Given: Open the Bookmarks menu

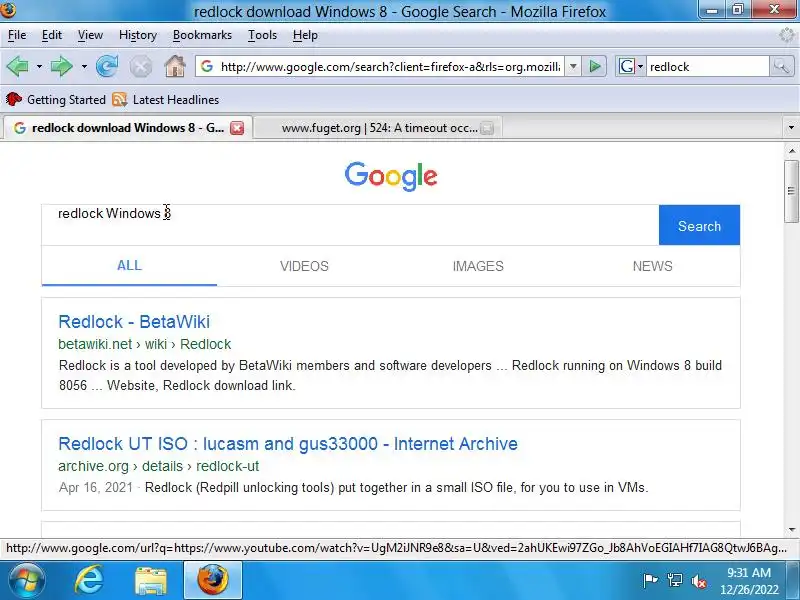Looking at the screenshot, I should (x=202, y=35).
